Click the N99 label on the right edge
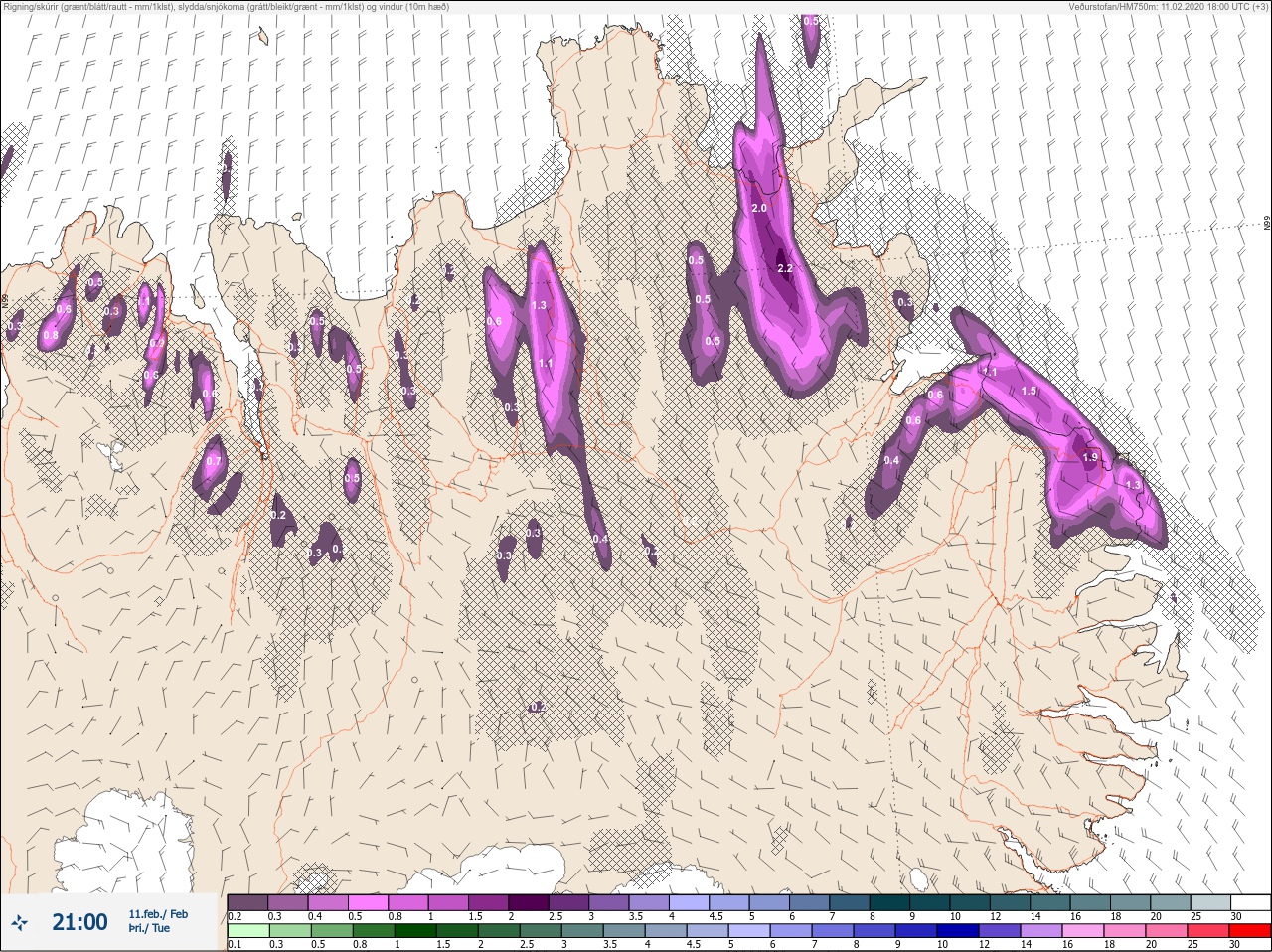 click(1267, 225)
